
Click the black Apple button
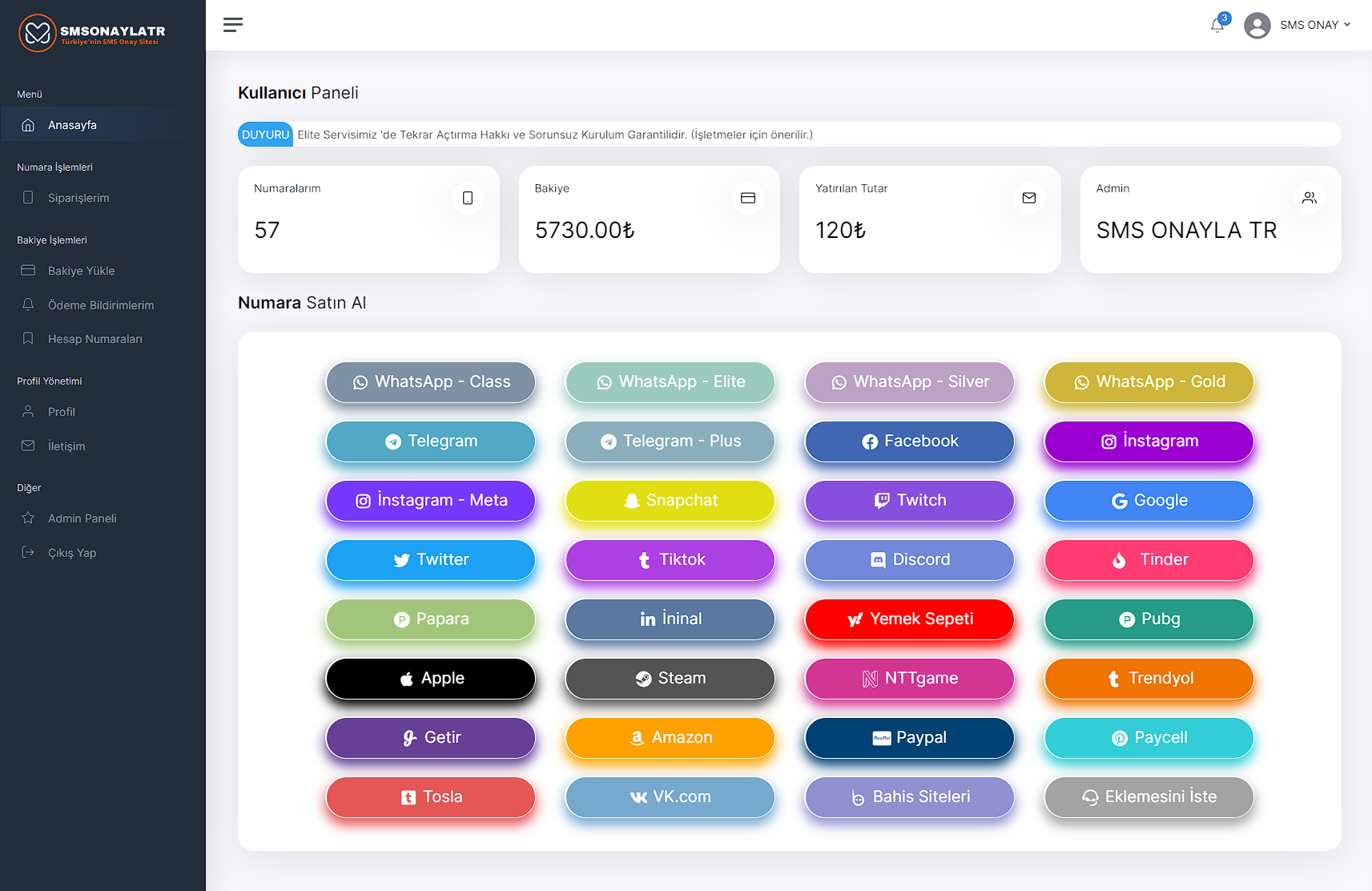(x=430, y=679)
